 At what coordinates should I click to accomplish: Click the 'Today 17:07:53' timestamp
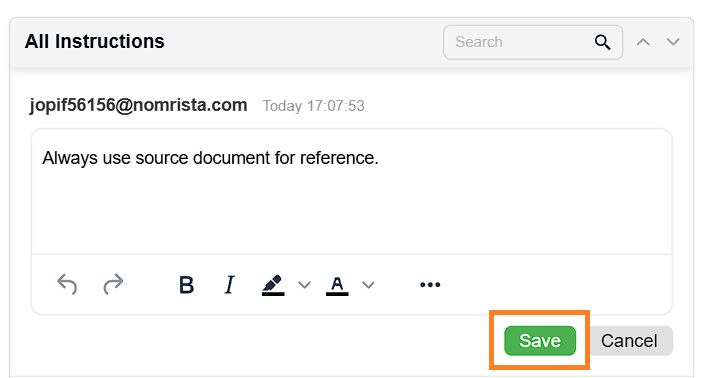pos(313,106)
